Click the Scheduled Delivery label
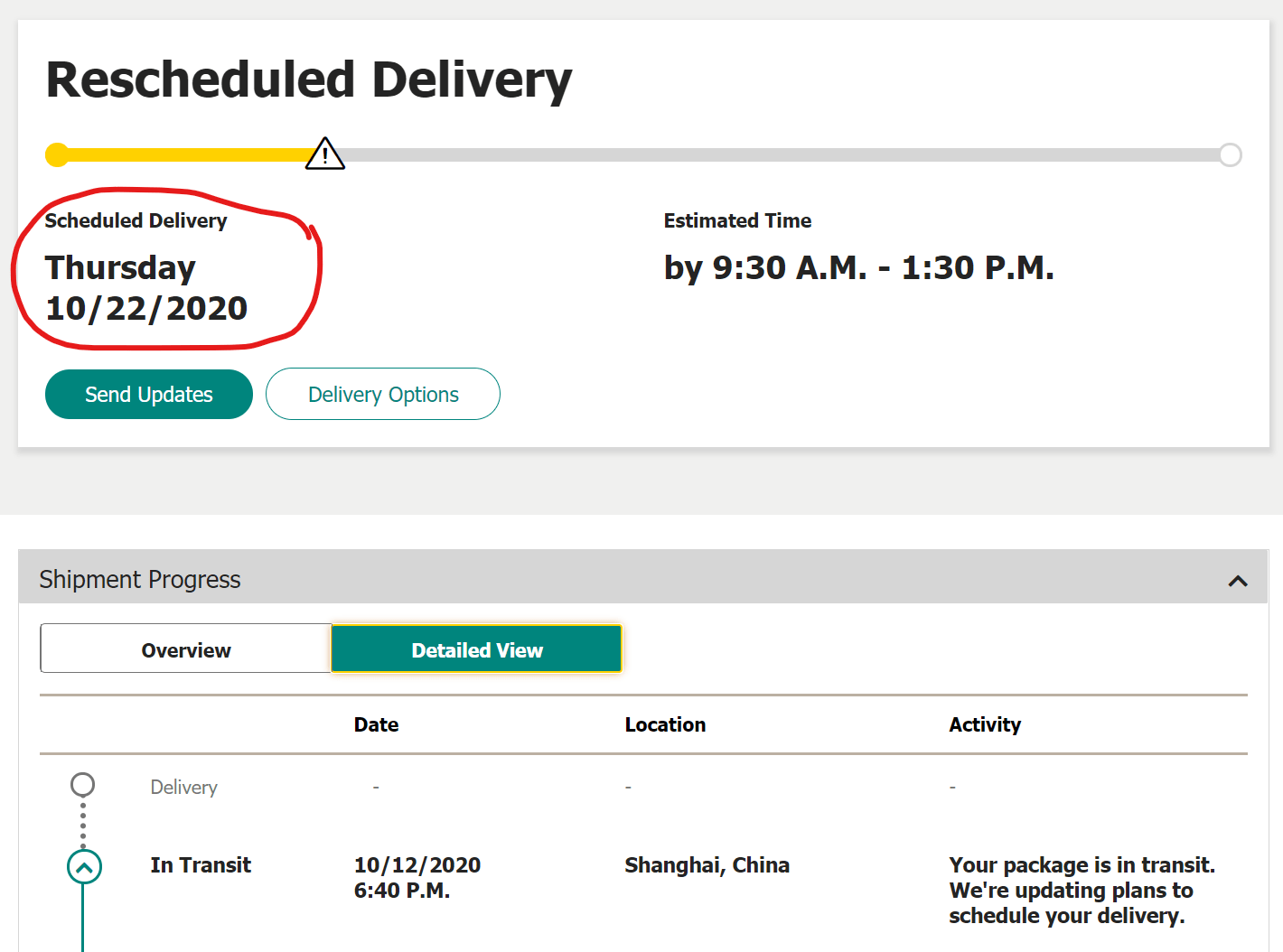1283x952 pixels. 136,219
